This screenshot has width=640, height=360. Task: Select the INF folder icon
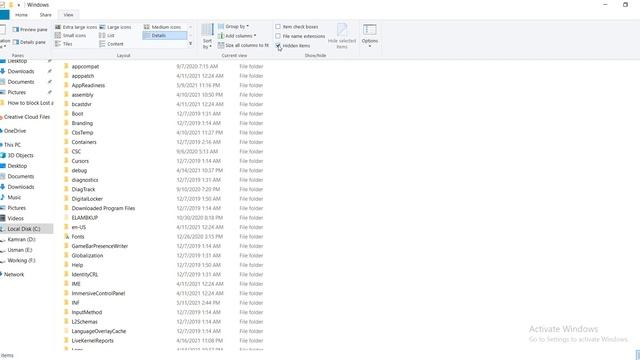[66, 302]
